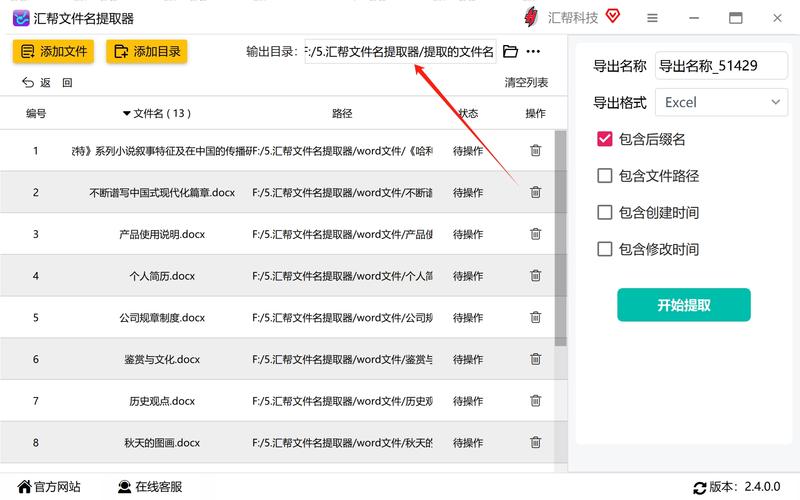Delete 公司规章制度.docx with the trash icon
The width and height of the screenshot is (800, 500).
coord(535,317)
